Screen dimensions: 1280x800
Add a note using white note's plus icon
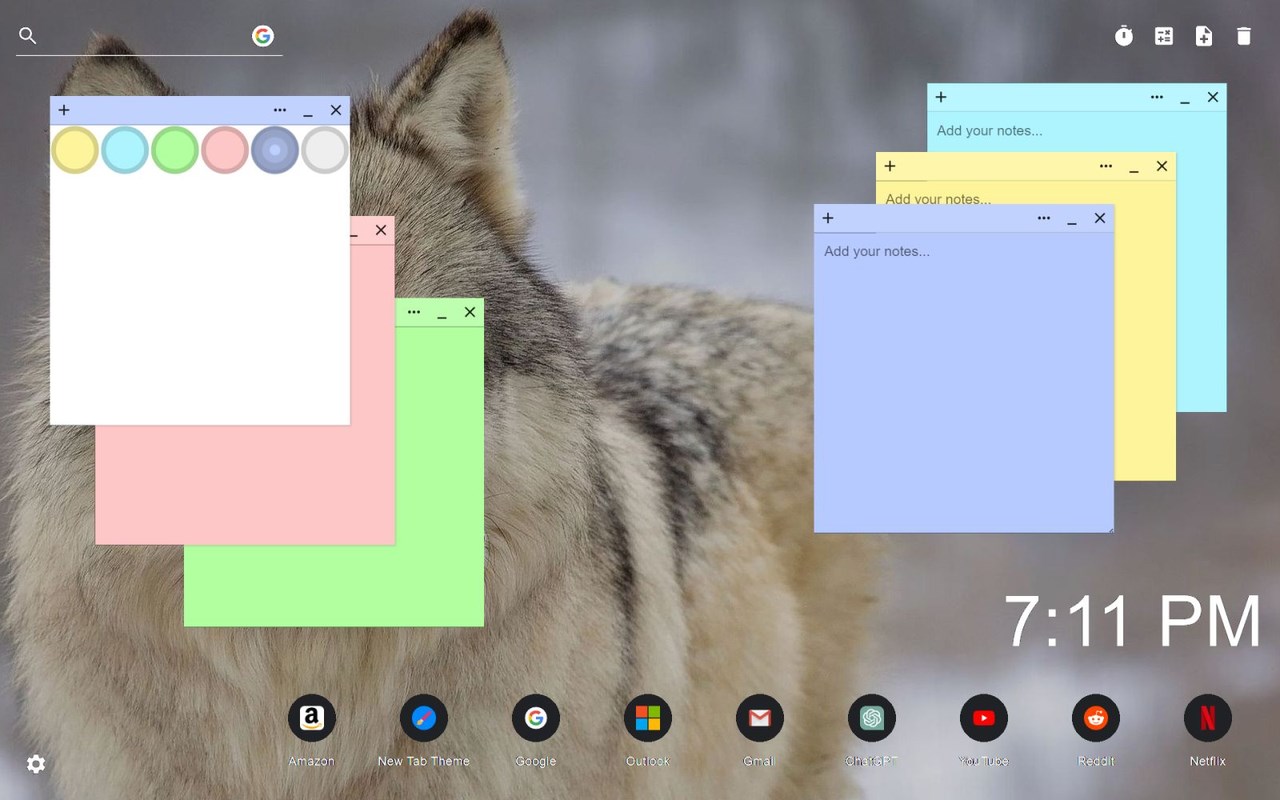coord(64,110)
